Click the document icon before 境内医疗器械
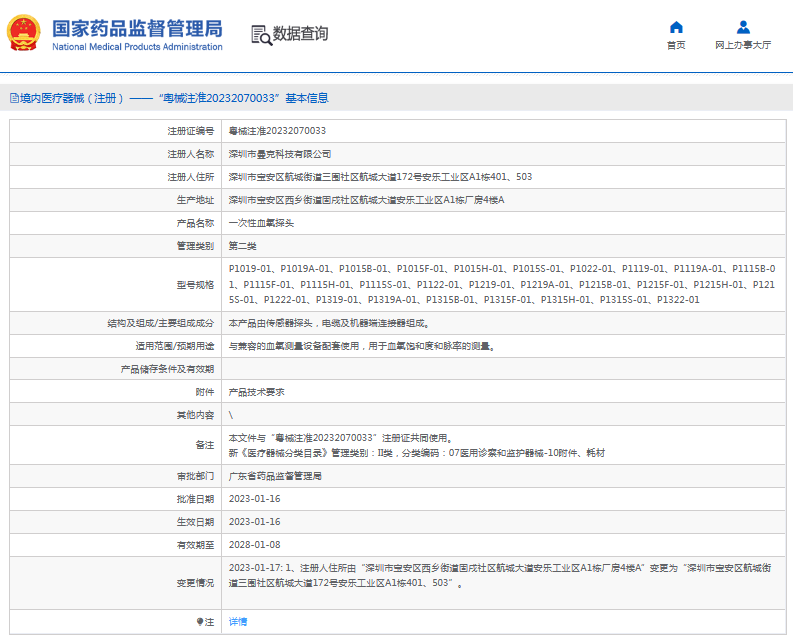The height and width of the screenshot is (640, 793). (13, 99)
